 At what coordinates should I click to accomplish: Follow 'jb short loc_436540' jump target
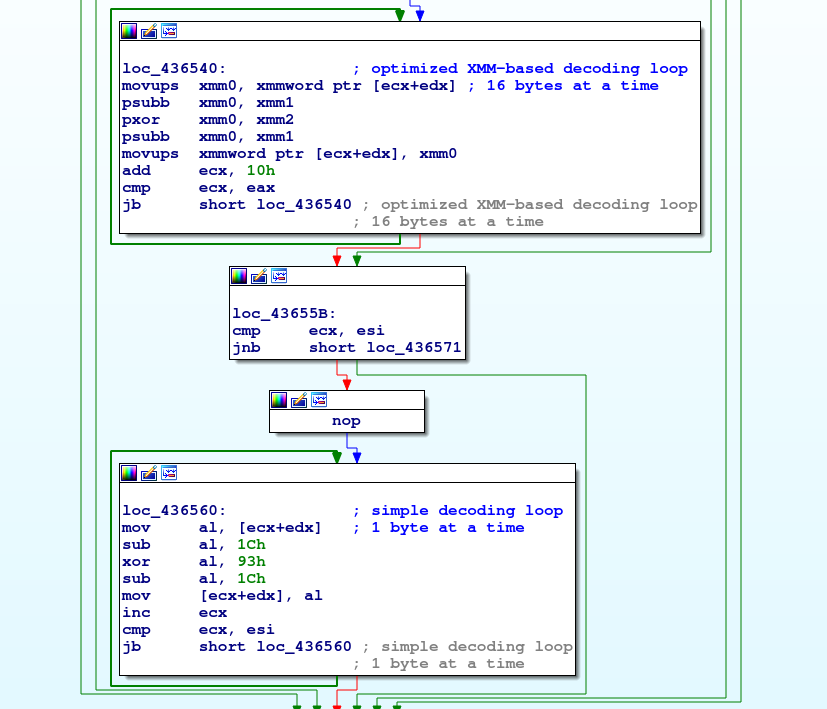(304, 205)
